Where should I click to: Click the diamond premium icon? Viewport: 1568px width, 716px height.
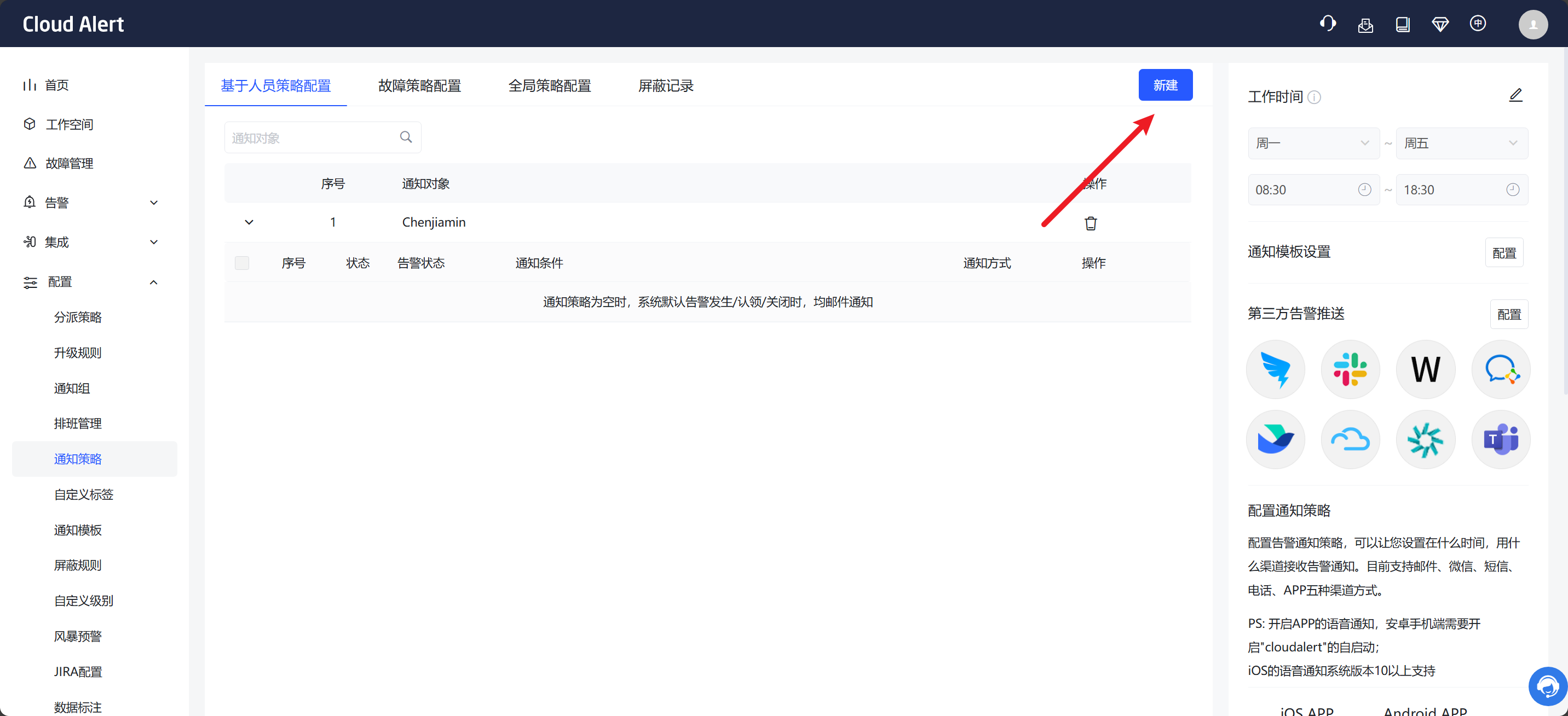pyautogui.click(x=1440, y=24)
